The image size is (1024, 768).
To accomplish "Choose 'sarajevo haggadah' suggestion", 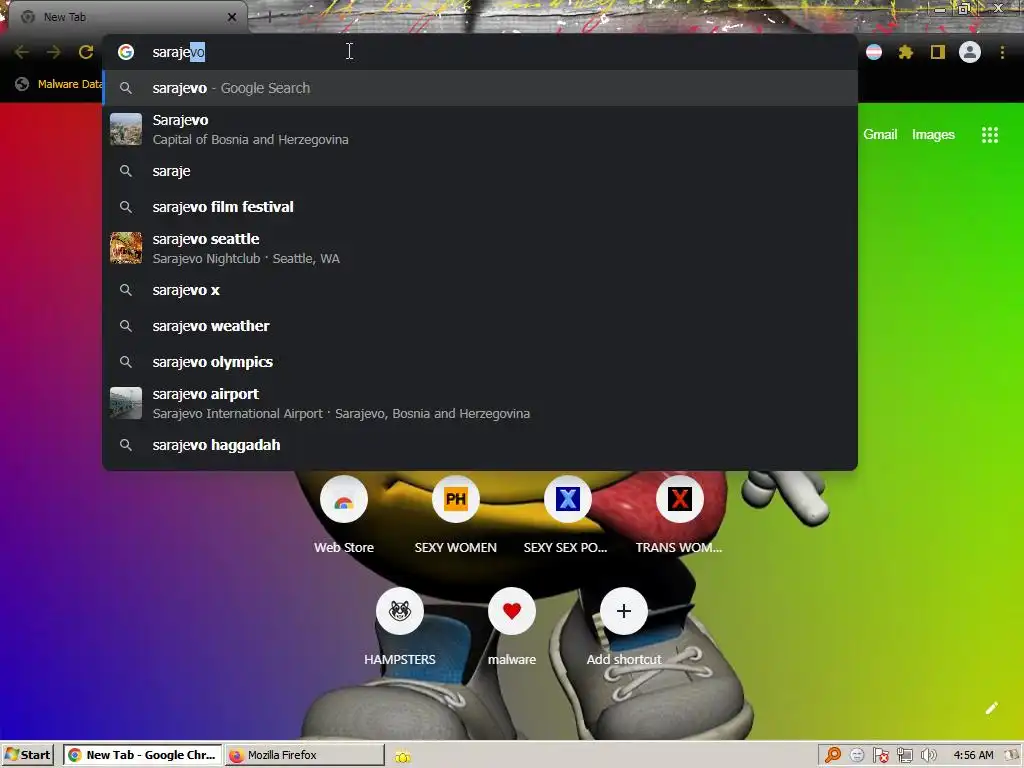I will [480, 445].
